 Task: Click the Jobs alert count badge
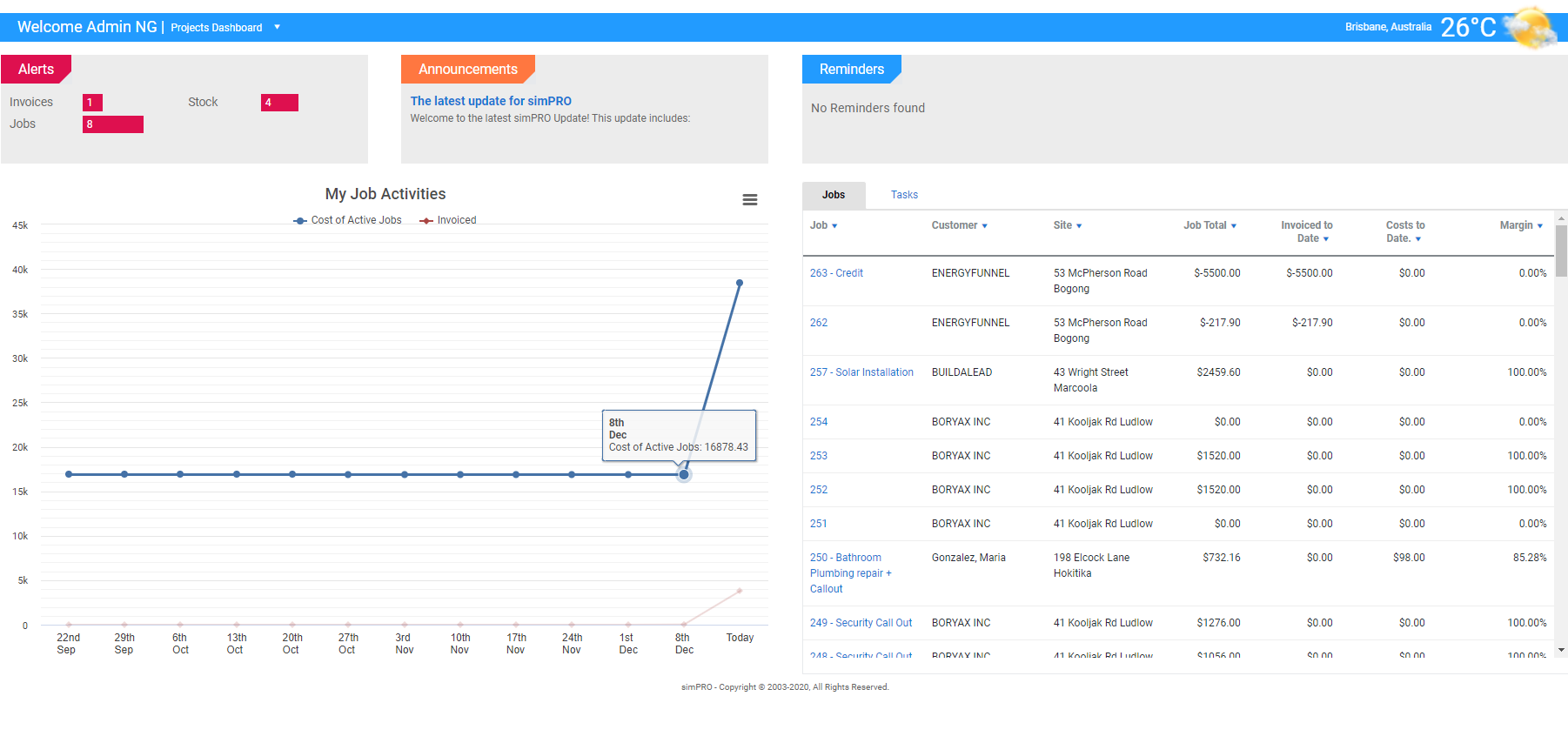click(x=113, y=124)
